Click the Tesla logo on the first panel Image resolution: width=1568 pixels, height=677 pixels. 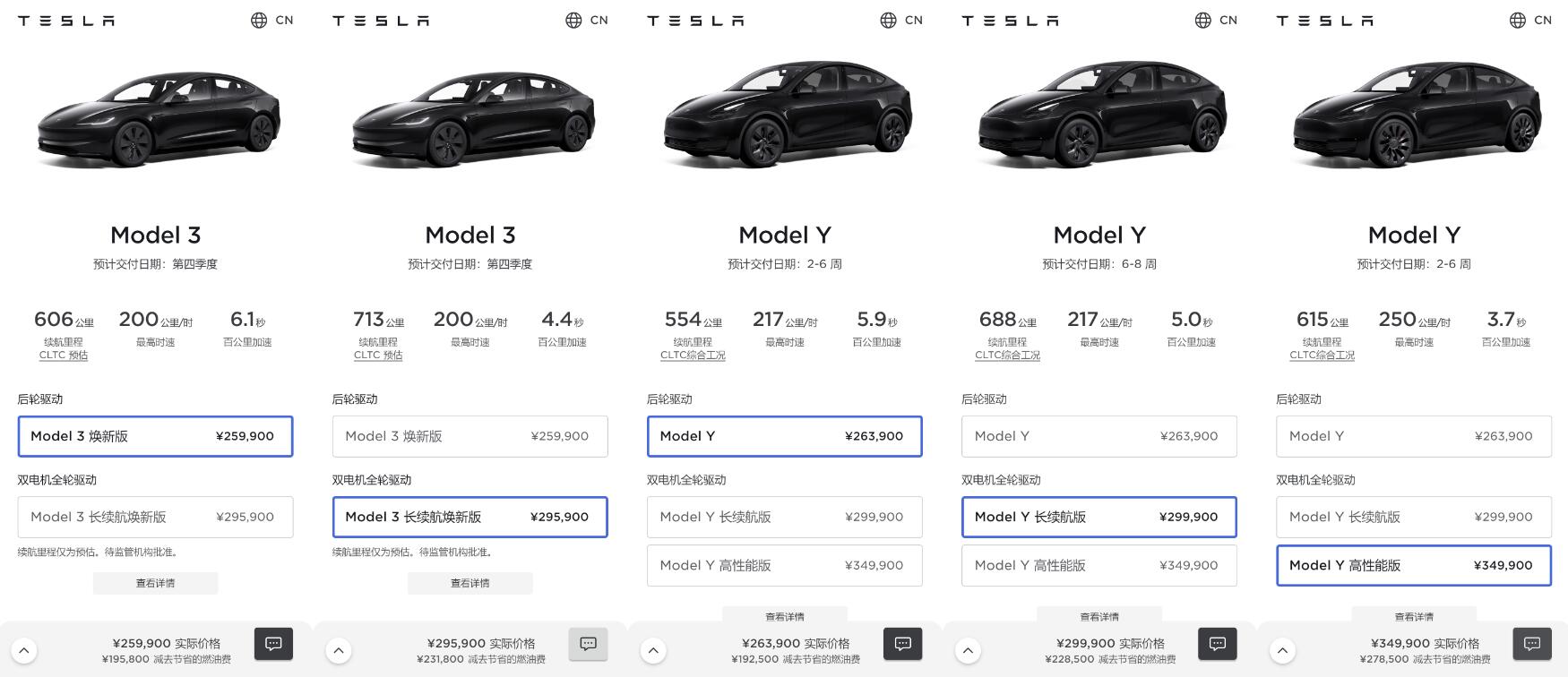coord(65,20)
